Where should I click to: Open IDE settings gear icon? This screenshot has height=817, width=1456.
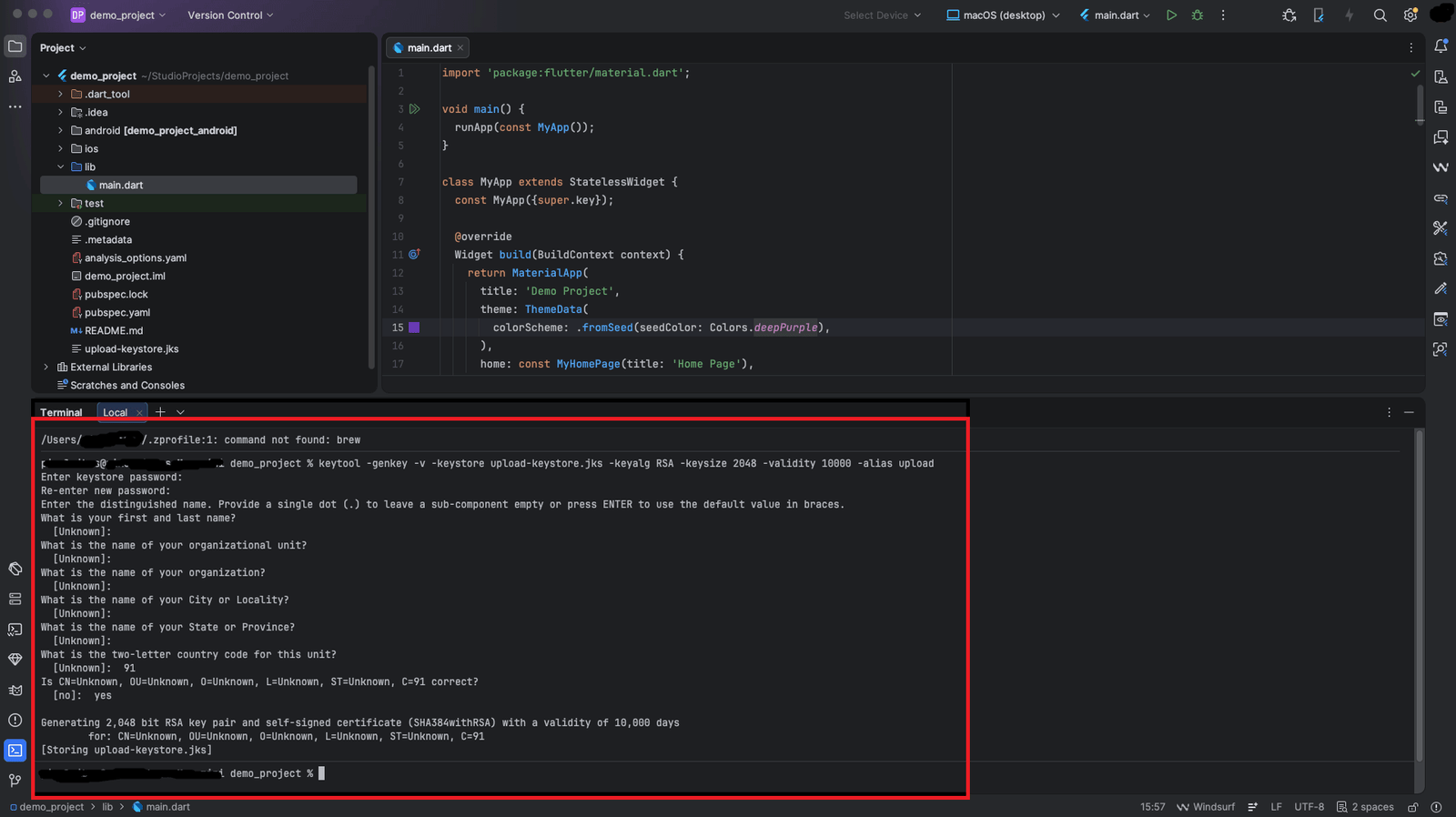click(x=1410, y=15)
